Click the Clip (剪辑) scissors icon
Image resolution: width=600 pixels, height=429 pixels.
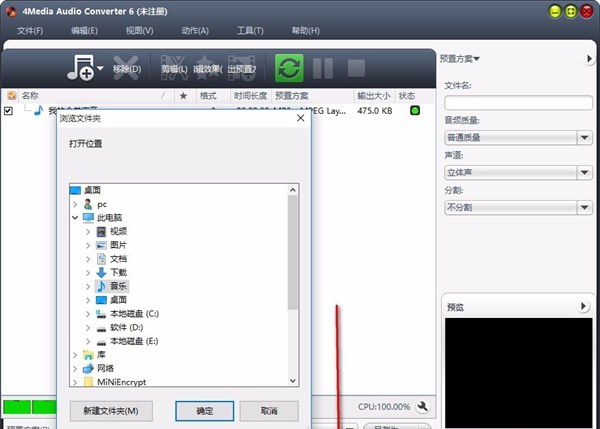(x=174, y=69)
